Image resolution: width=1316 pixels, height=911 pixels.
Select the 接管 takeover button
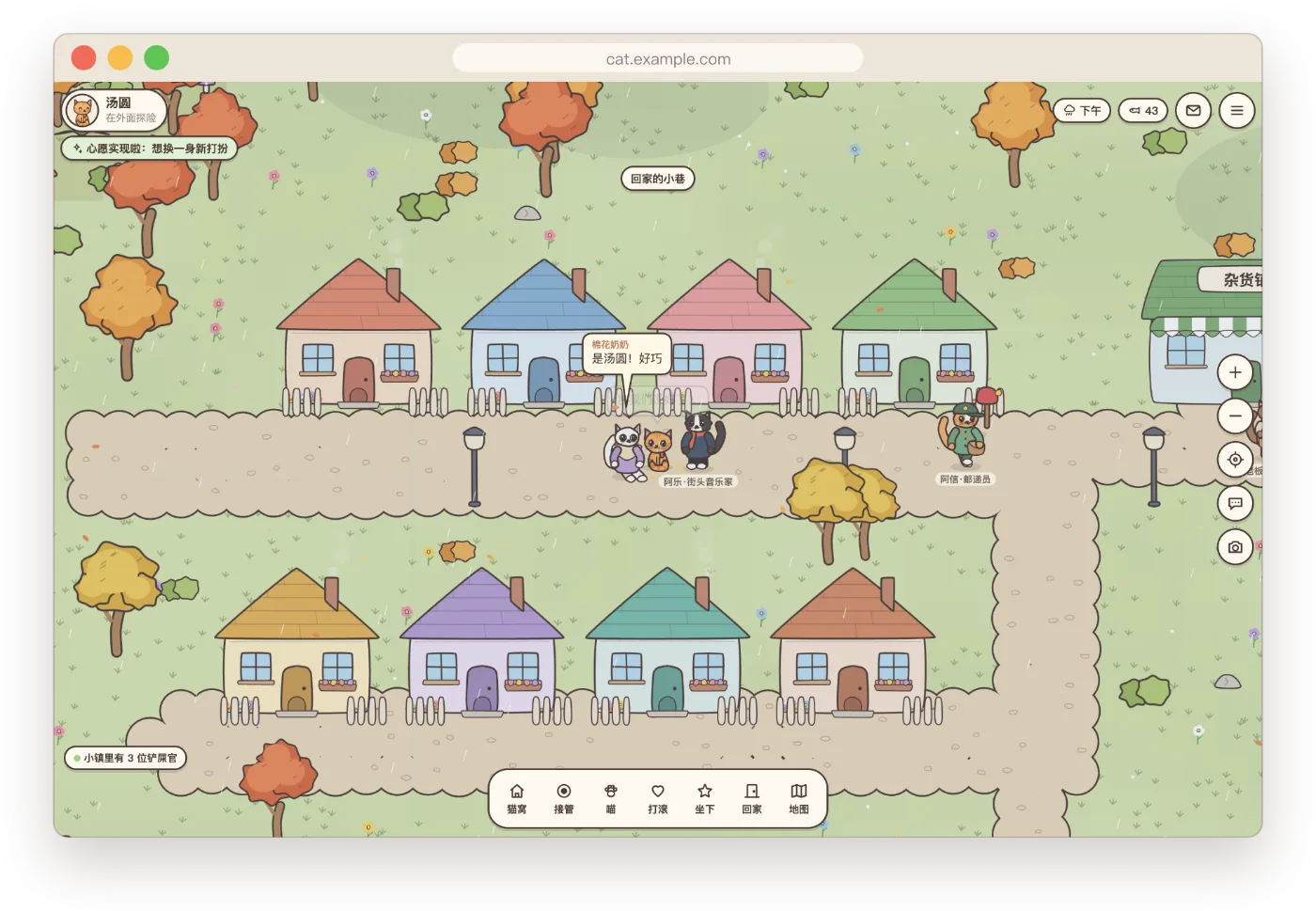564,799
